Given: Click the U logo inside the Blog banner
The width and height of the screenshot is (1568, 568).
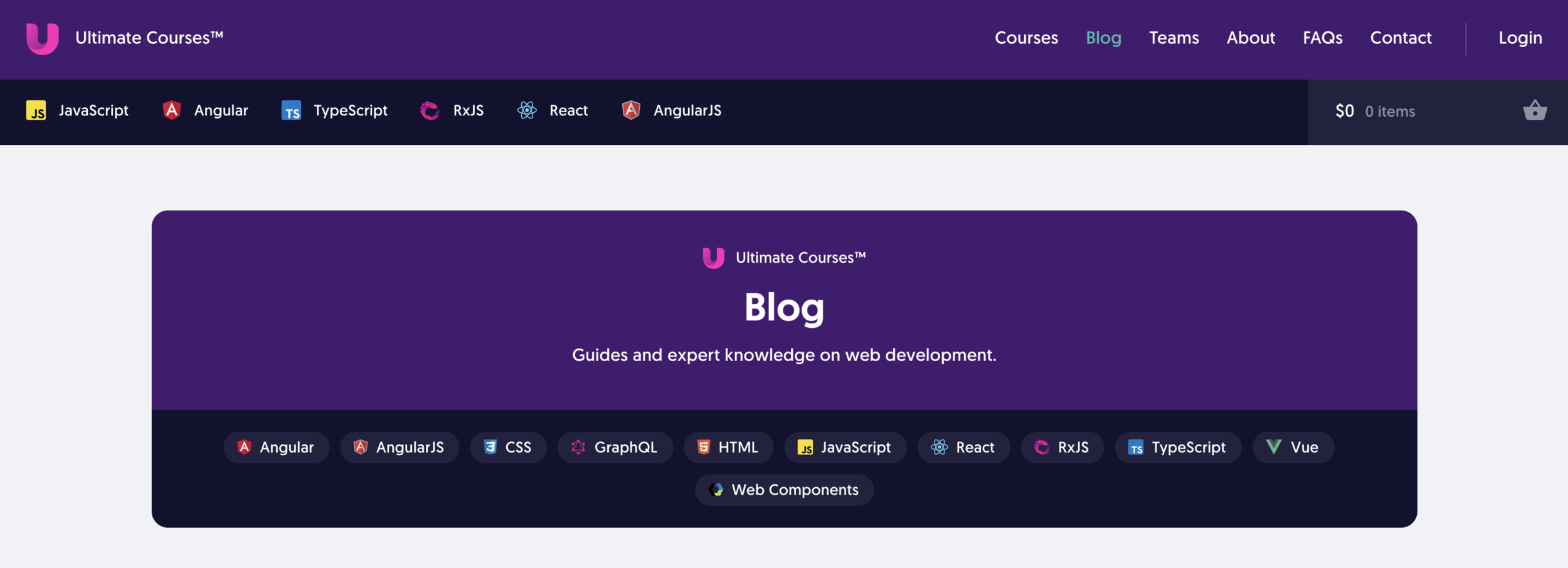Looking at the screenshot, I should pos(713,258).
